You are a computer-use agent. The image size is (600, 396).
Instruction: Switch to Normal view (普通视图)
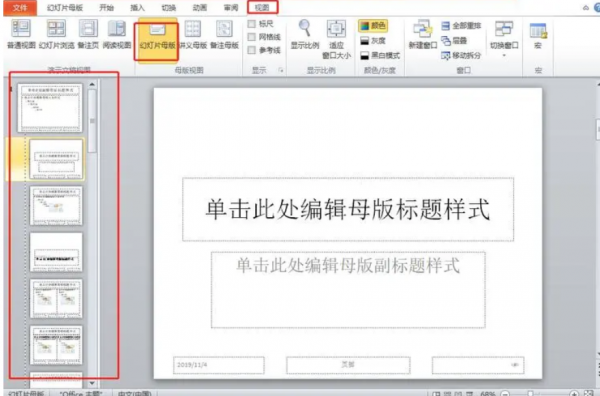point(21,34)
